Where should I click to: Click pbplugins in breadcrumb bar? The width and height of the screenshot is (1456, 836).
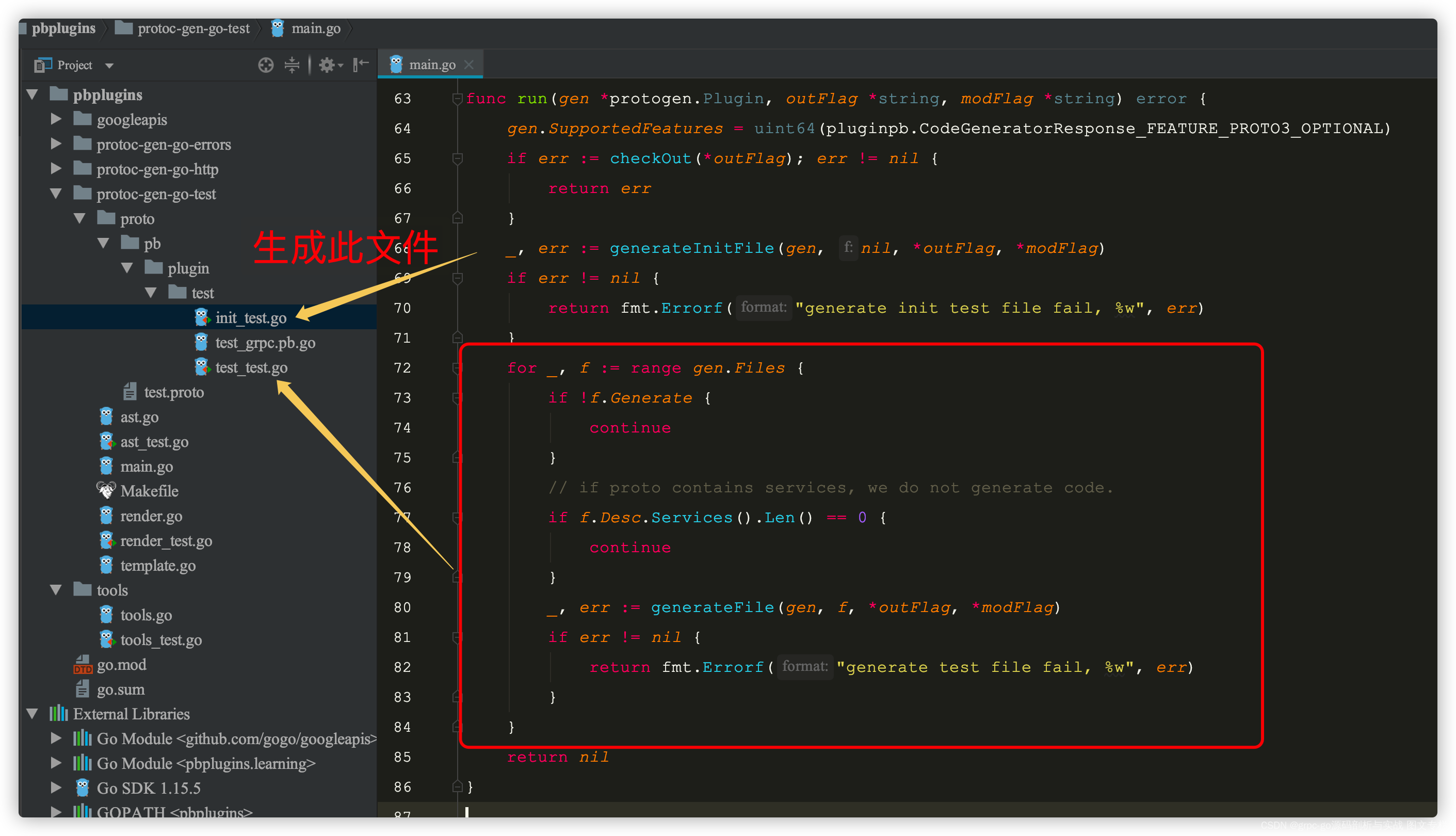click(63, 28)
